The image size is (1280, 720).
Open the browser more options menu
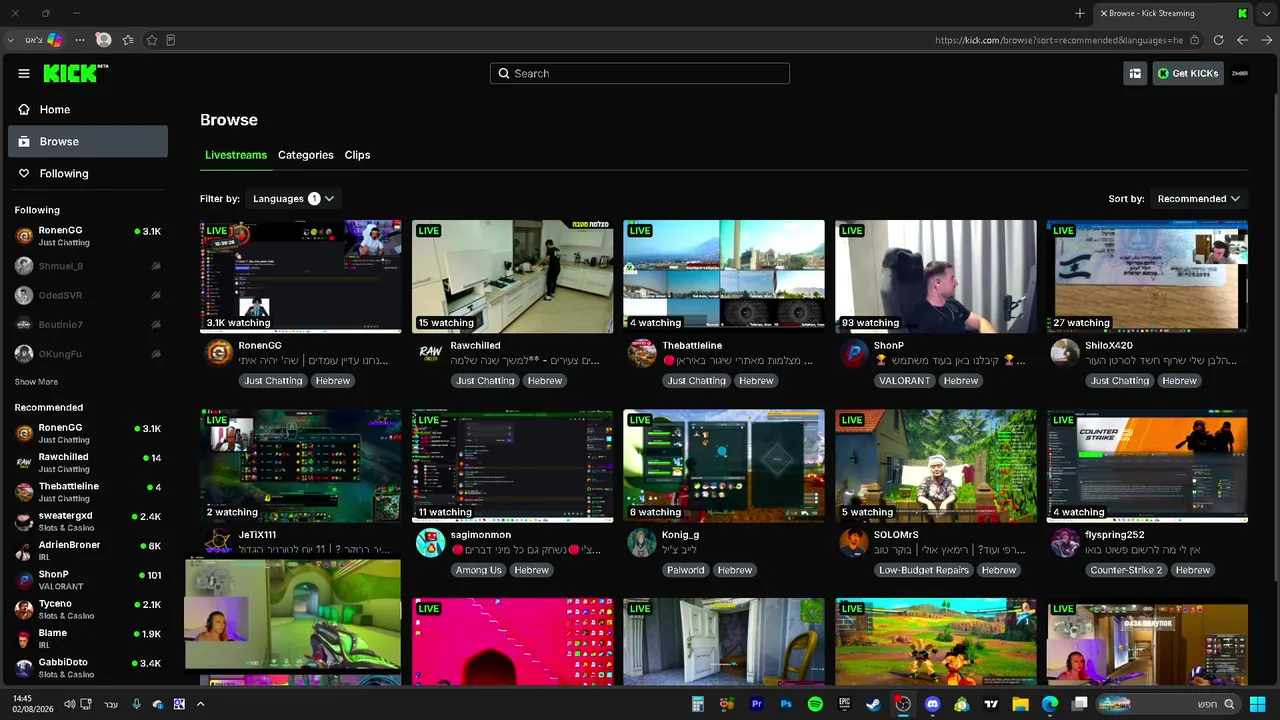click(x=80, y=40)
